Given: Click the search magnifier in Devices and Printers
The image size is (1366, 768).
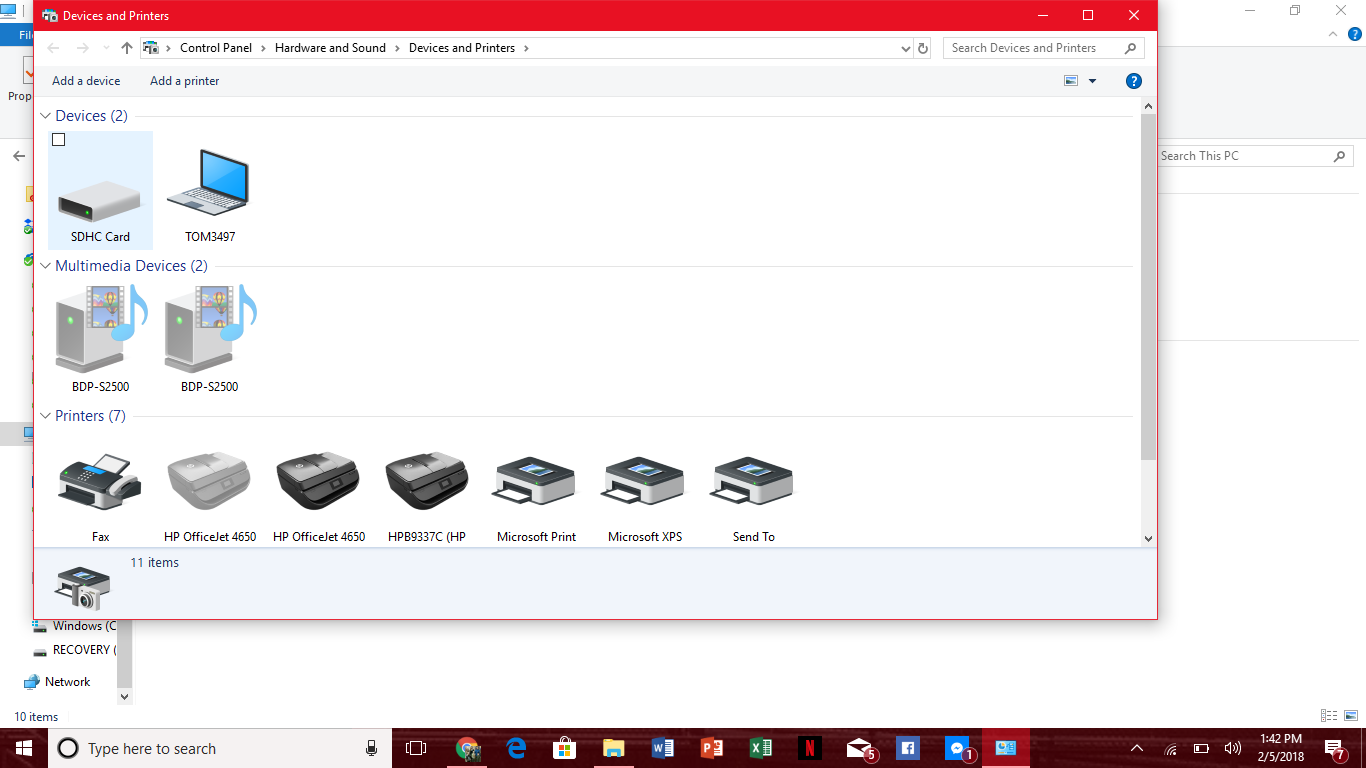Looking at the screenshot, I should 1131,48.
